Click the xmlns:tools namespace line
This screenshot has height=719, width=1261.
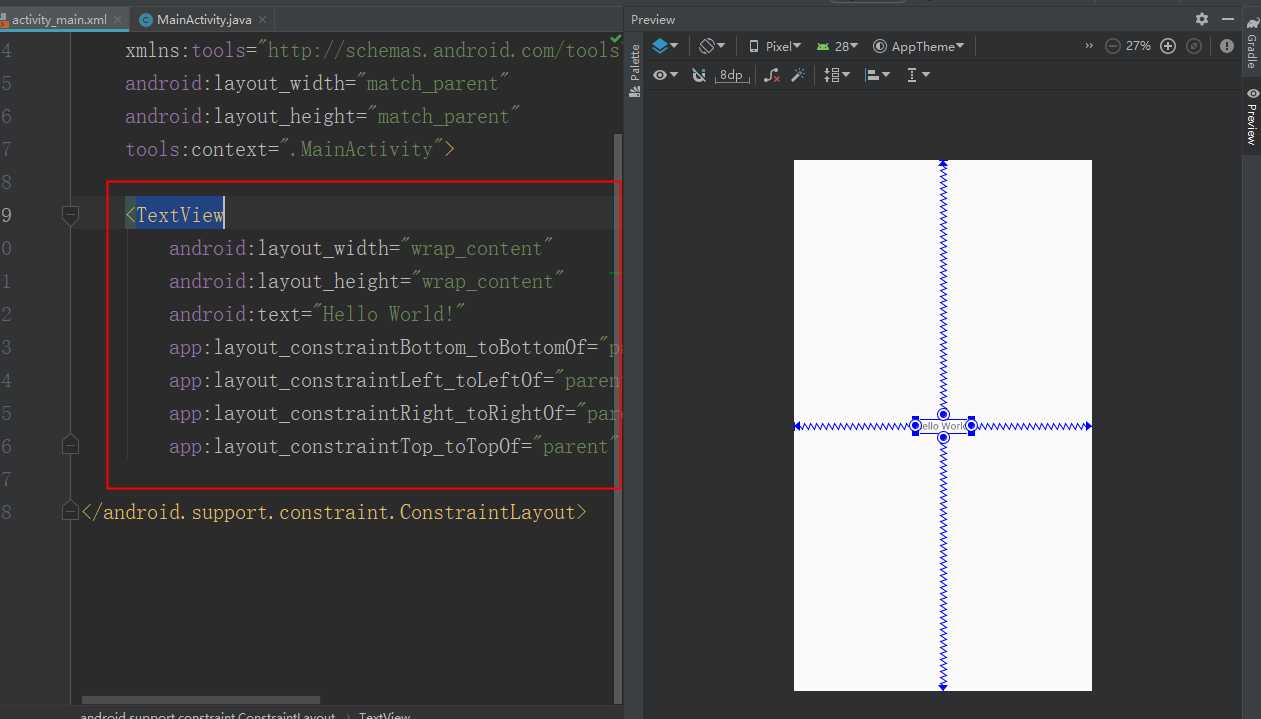pyautogui.click(x=372, y=50)
